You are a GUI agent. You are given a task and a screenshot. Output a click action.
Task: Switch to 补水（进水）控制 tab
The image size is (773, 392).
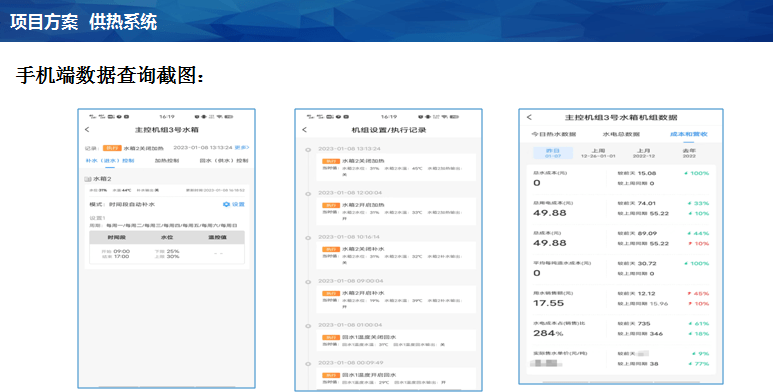[x=110, y=161]
